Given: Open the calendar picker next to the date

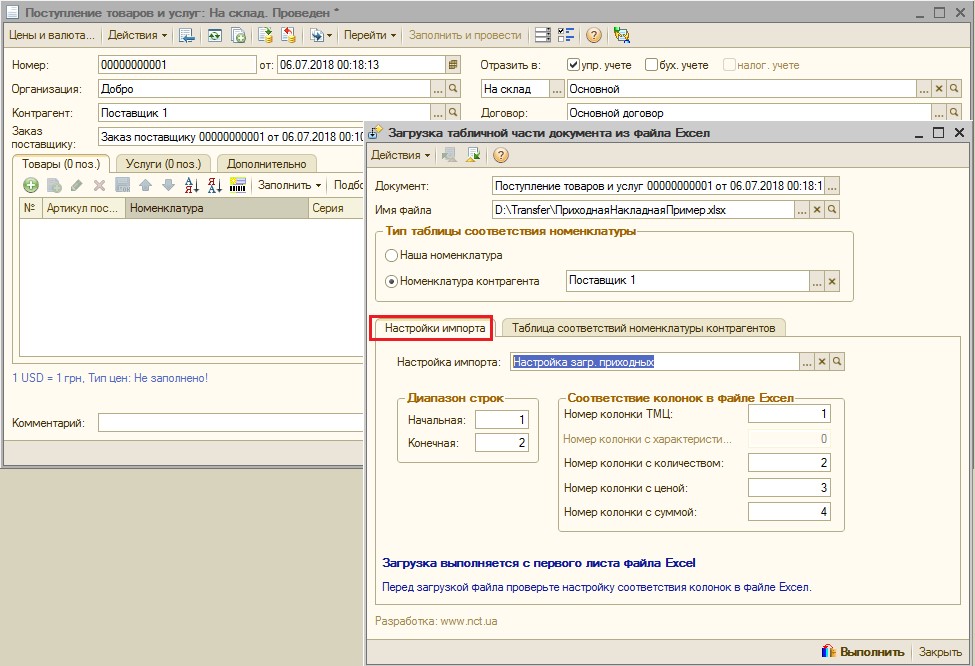Looking at the screenshot, I should [453, 65].
